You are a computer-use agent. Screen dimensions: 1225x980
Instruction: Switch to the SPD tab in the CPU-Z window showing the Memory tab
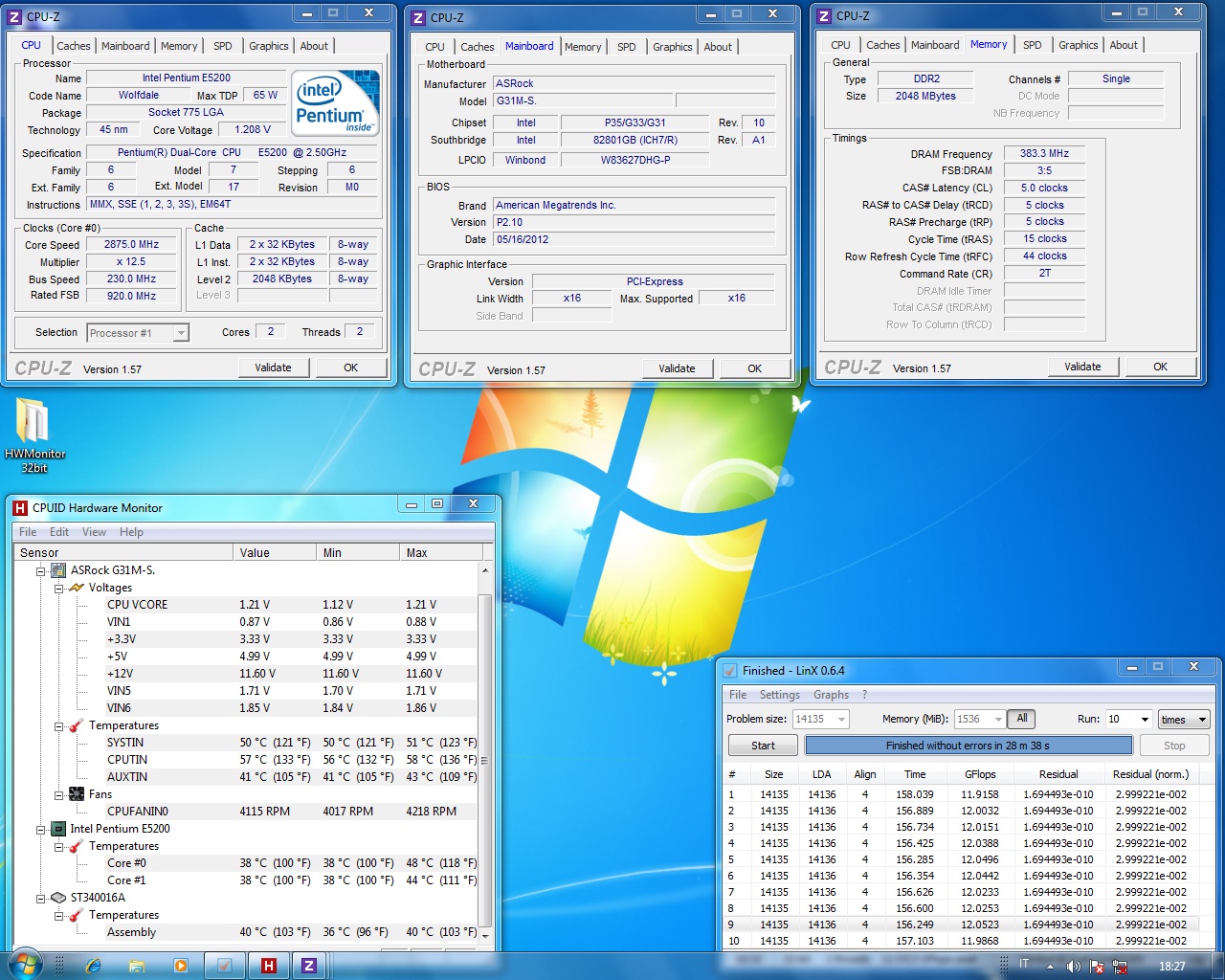1032,45
